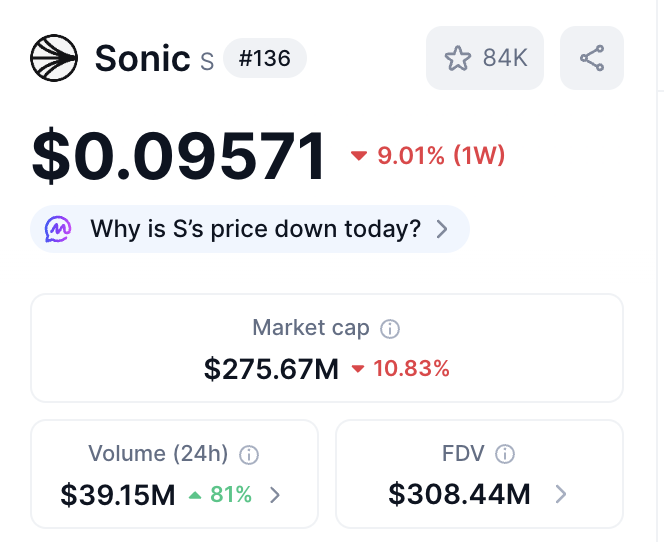Click the red arrow beside 9.01% (1W)
This screenshot has width=664, height=542.
(x=359, y=156)
